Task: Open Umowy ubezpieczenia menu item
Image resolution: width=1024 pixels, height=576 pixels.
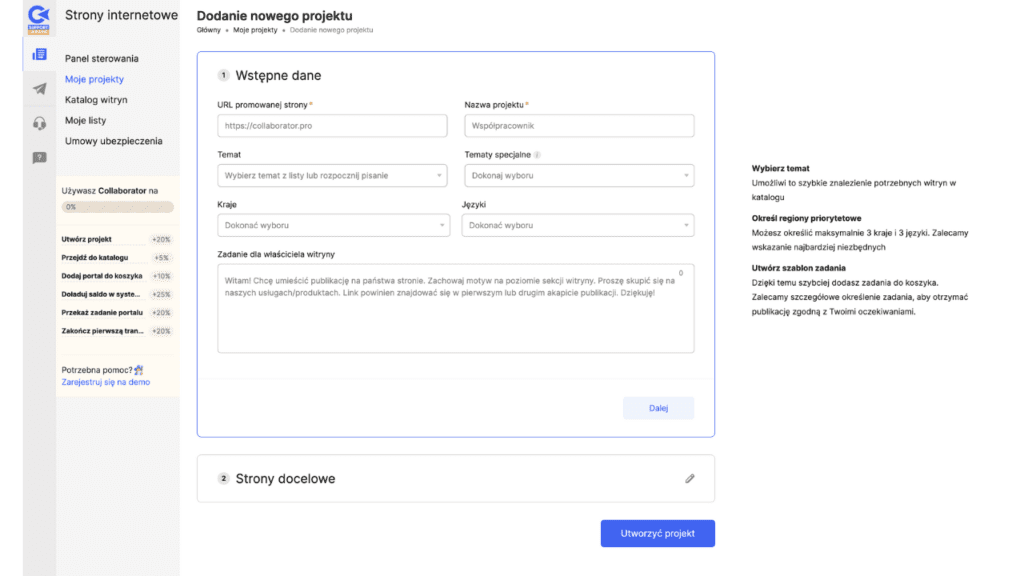Action: 114,141
